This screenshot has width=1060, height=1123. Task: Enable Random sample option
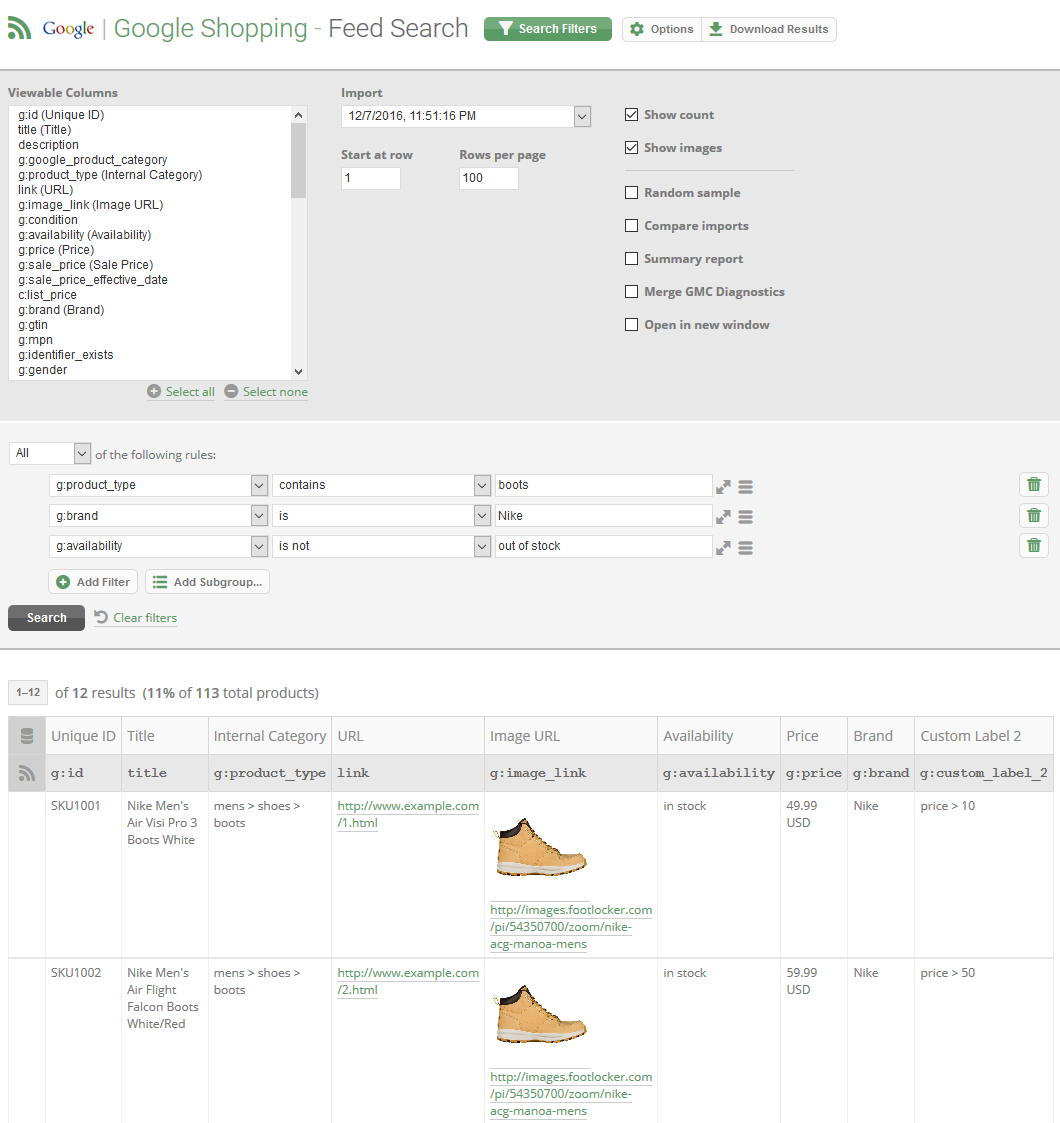tap(631, 193)
